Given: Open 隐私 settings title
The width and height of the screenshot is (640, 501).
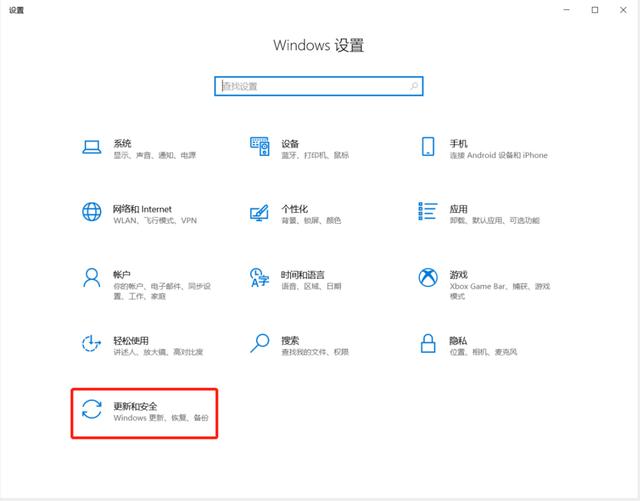Looking at the screenshot, I should pos(458,341).
